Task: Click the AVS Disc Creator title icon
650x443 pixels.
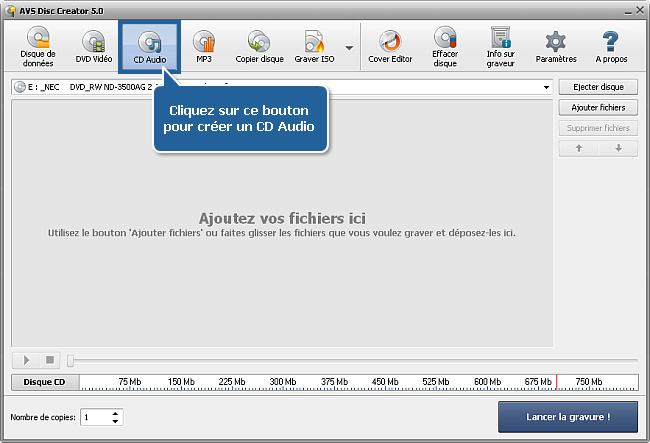Action: click(11, 11)
